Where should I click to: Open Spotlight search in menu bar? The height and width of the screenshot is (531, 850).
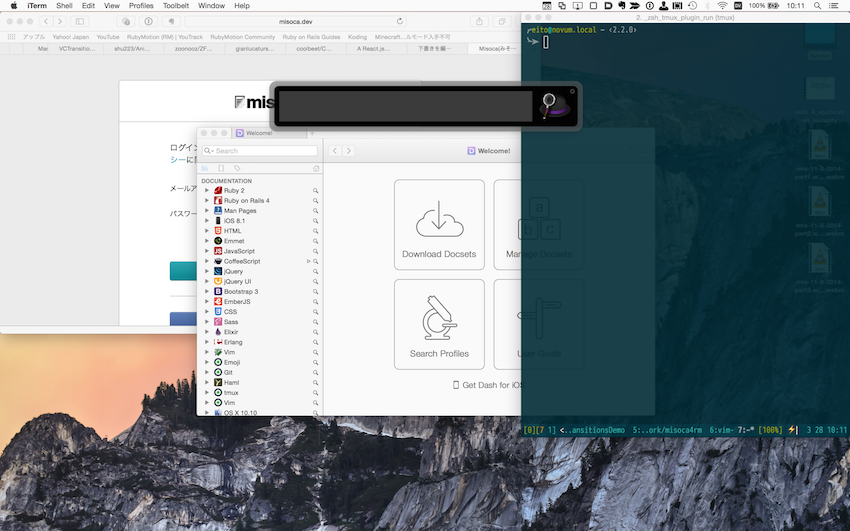[817, 5]
